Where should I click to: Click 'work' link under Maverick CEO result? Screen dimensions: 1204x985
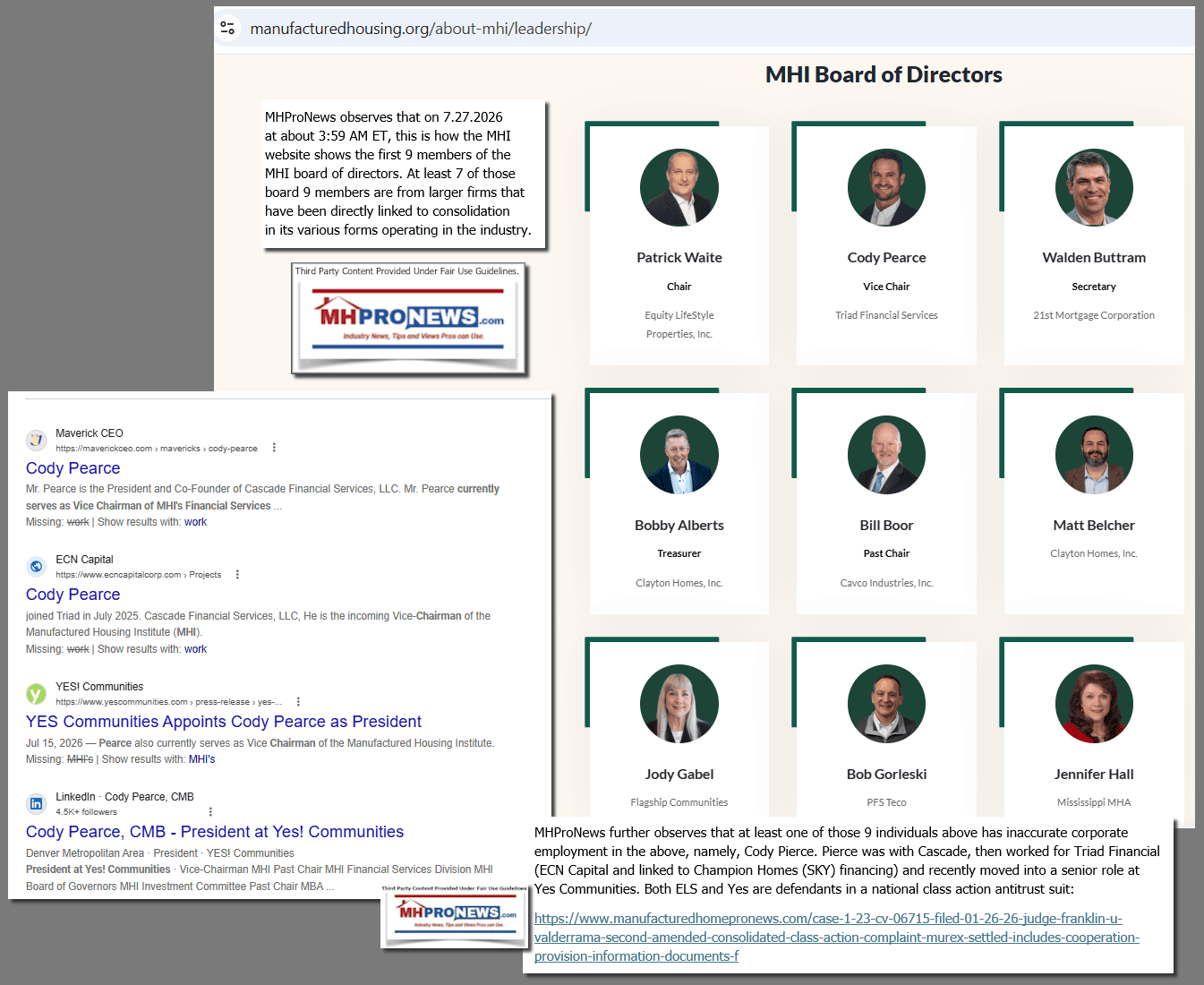tap(195, 522)
